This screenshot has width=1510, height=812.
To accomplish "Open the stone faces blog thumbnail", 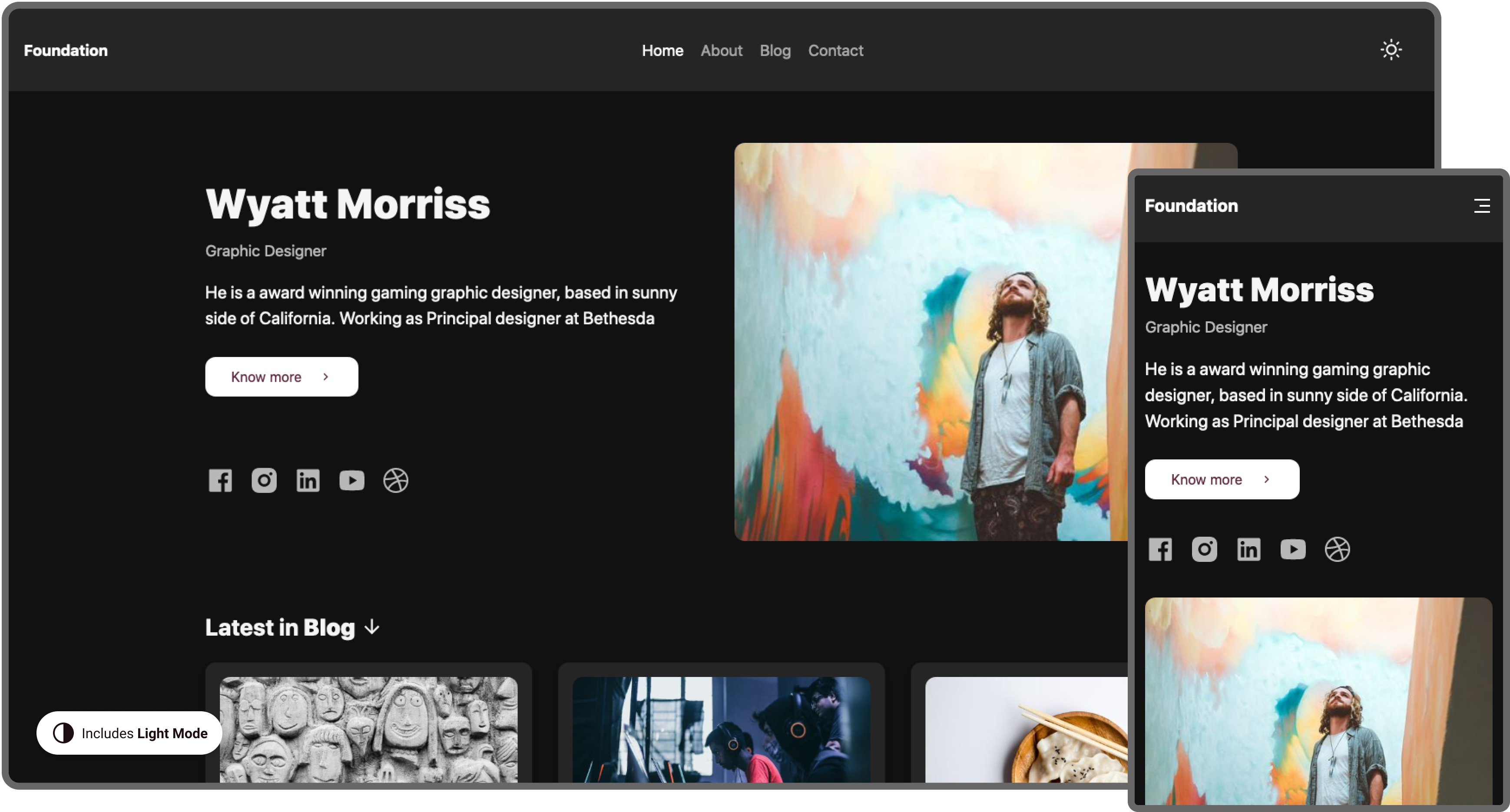I will pyautogui.click(x=368, y=729).
